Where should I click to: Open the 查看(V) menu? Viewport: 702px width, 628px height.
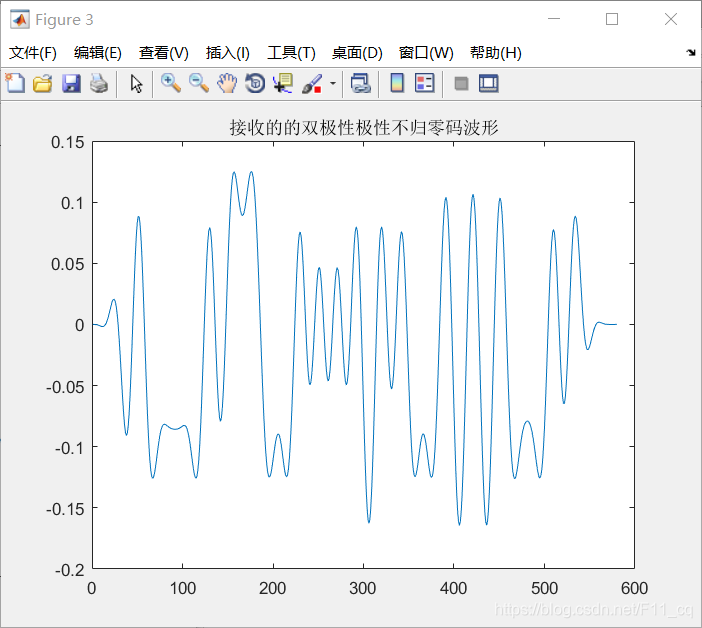163,53
